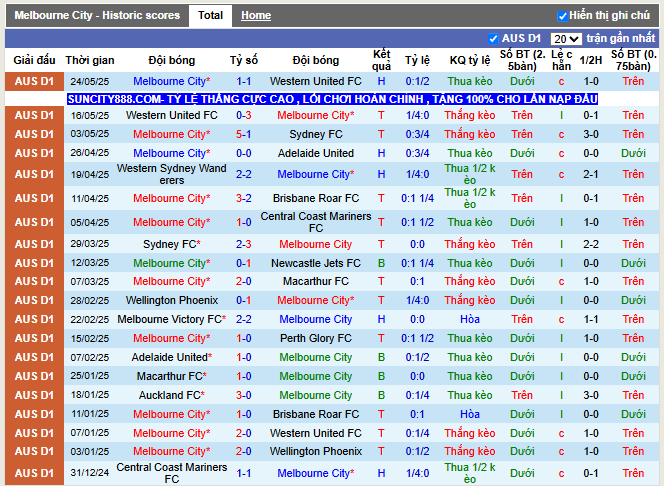Screen dimensions: 664x486
Task: Select the 0:1 1/4 odds on 11/04/25
Action: pyautogui.click(x=417, y=198)
